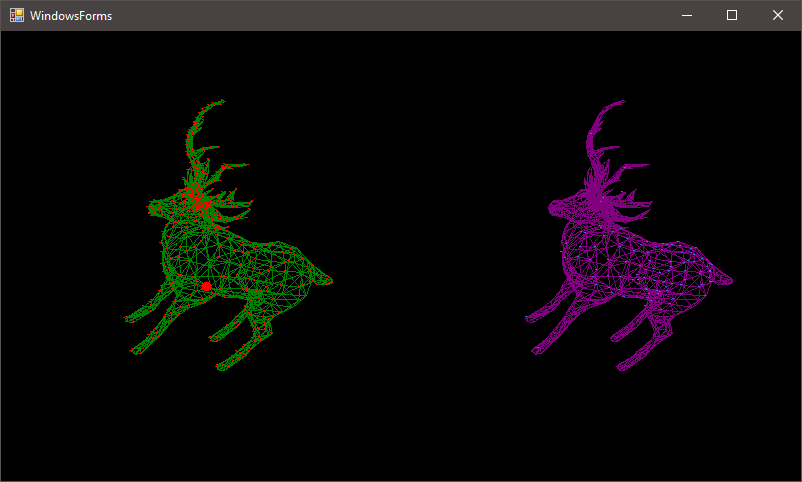802x482 pixels.
Task: Click the tallest antler tip of purple deer
Action: [x=623, y=101]
